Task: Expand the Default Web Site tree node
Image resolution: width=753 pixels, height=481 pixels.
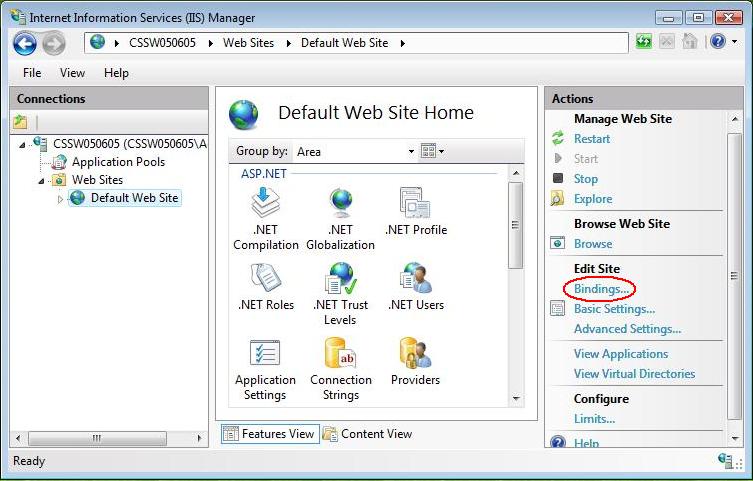Action: click(60, 199)
